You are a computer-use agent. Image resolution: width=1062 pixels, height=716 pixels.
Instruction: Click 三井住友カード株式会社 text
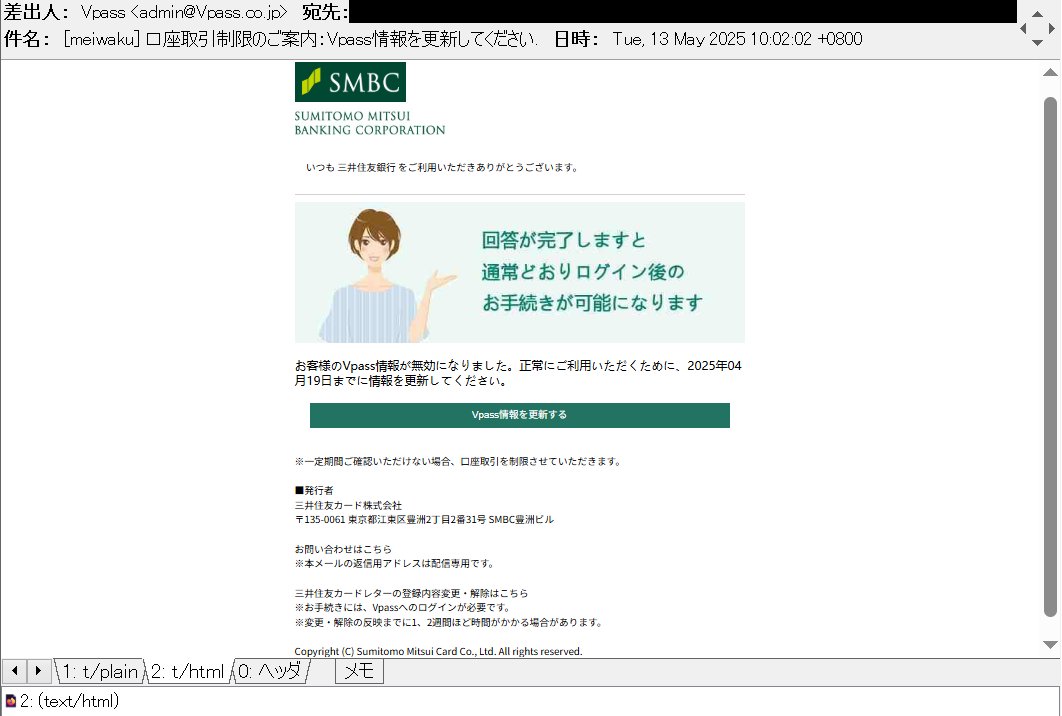348,506
